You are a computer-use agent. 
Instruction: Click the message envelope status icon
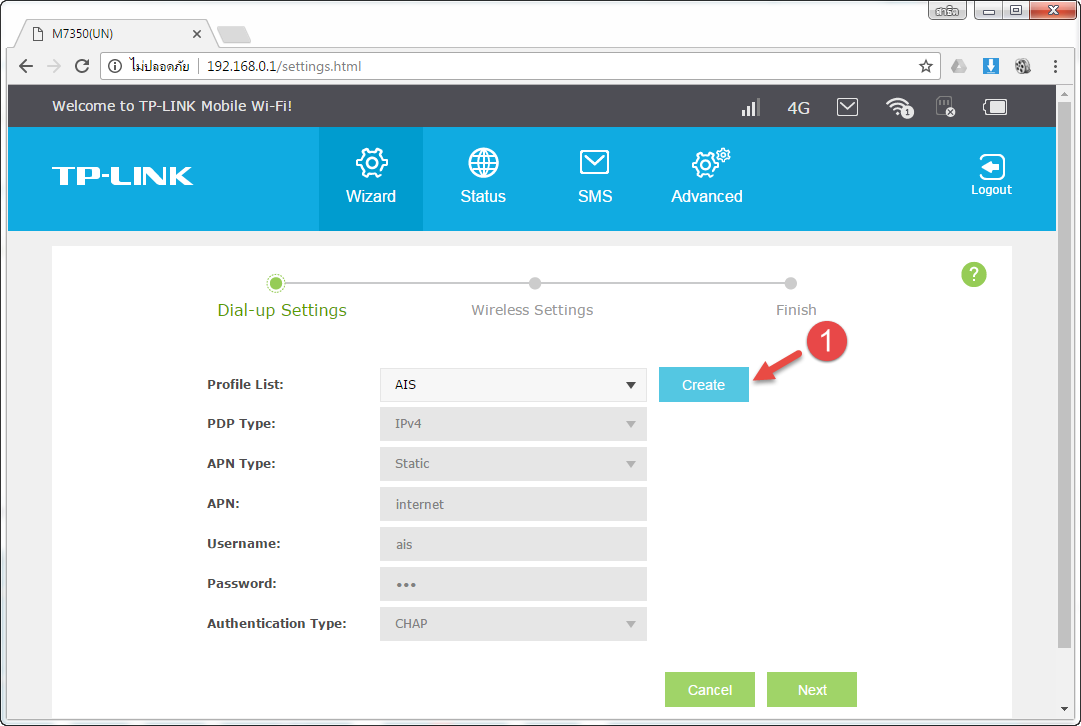pos(847,107)
